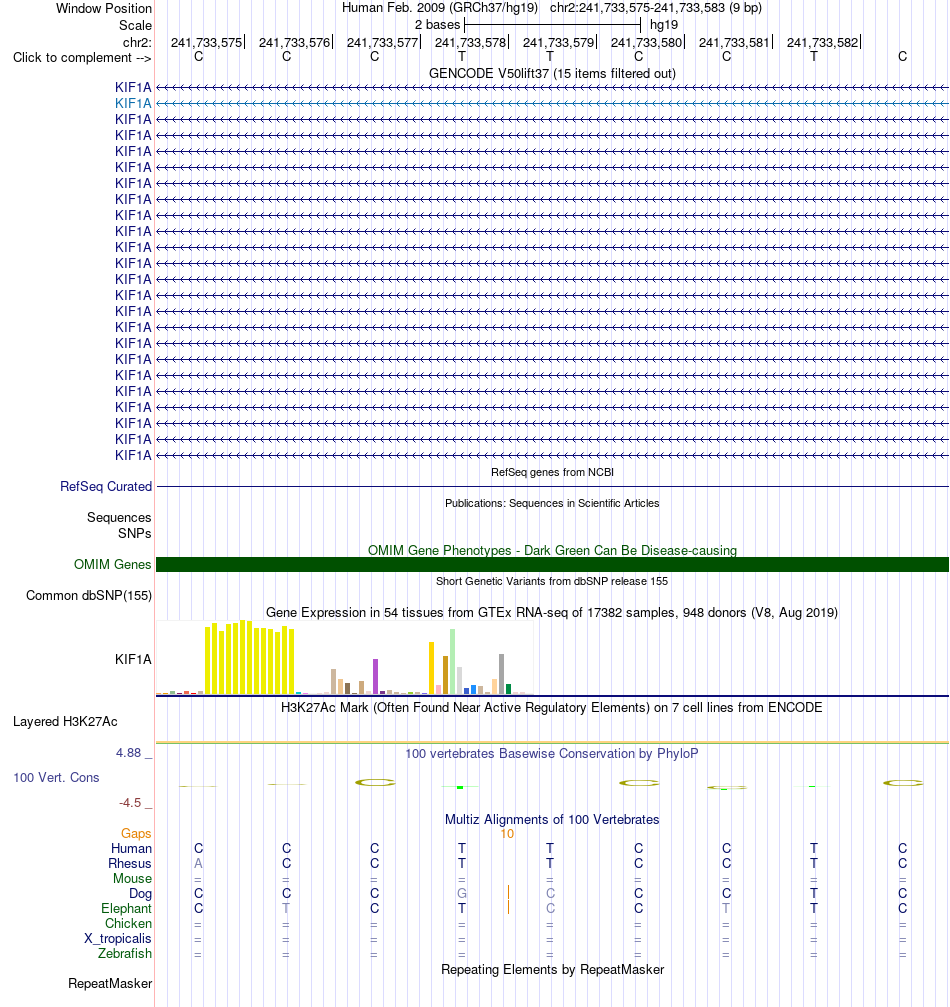Open the OMIM Gene Phenotypes title
The width and height of the screenshot is (950, 1007).
[552, 550]
